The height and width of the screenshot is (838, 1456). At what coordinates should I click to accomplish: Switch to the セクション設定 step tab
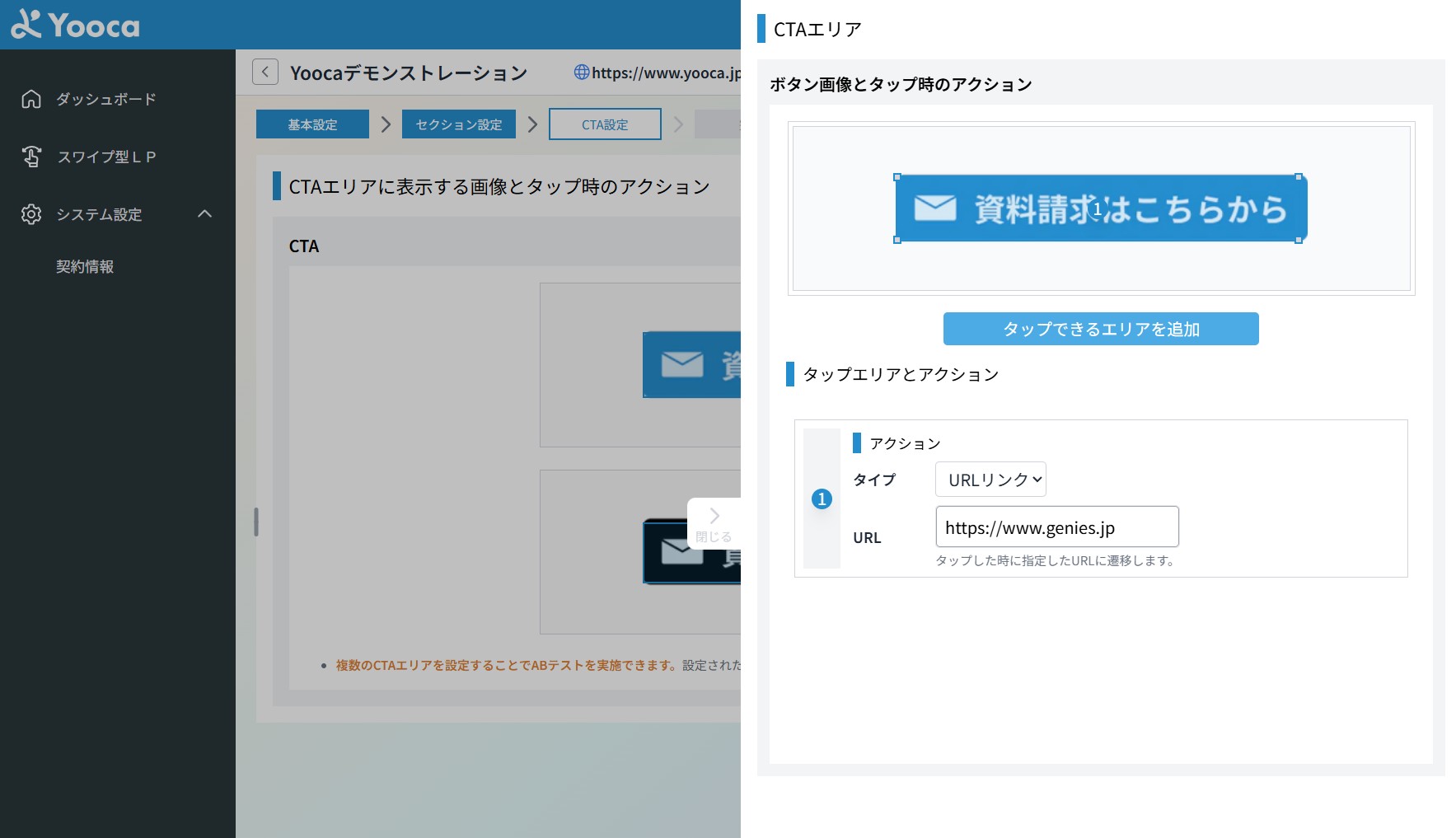(458, 124)
